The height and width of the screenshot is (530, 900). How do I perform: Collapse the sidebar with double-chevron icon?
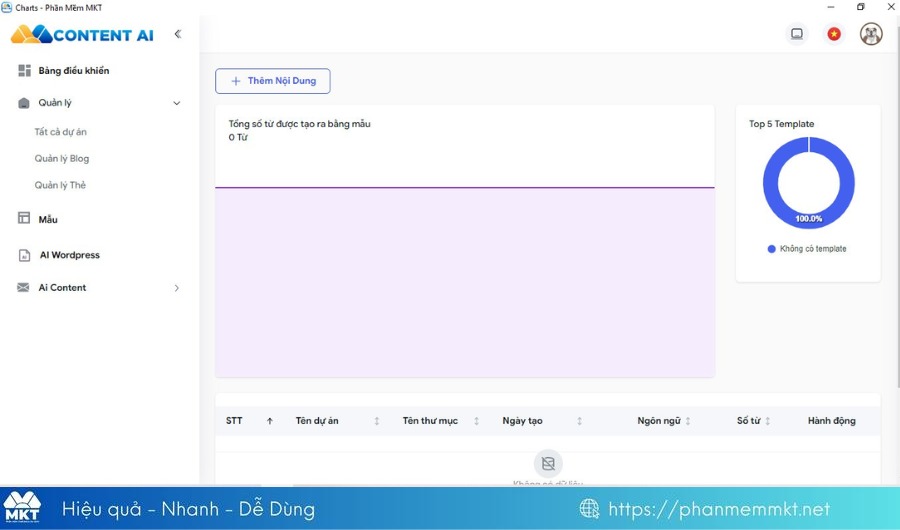(x=178, y=34)
